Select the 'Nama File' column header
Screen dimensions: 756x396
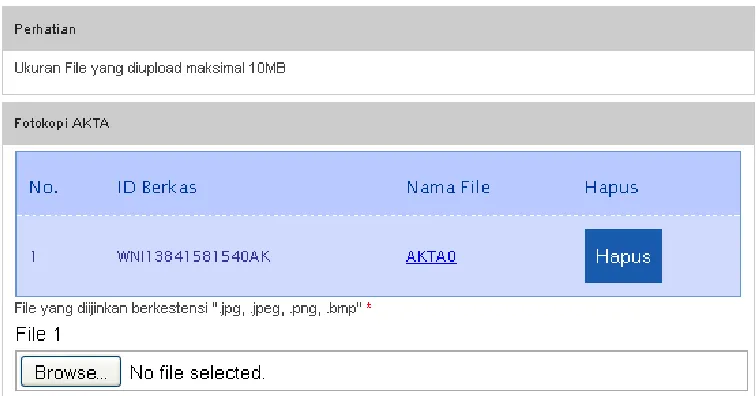[x=448, y=187]
